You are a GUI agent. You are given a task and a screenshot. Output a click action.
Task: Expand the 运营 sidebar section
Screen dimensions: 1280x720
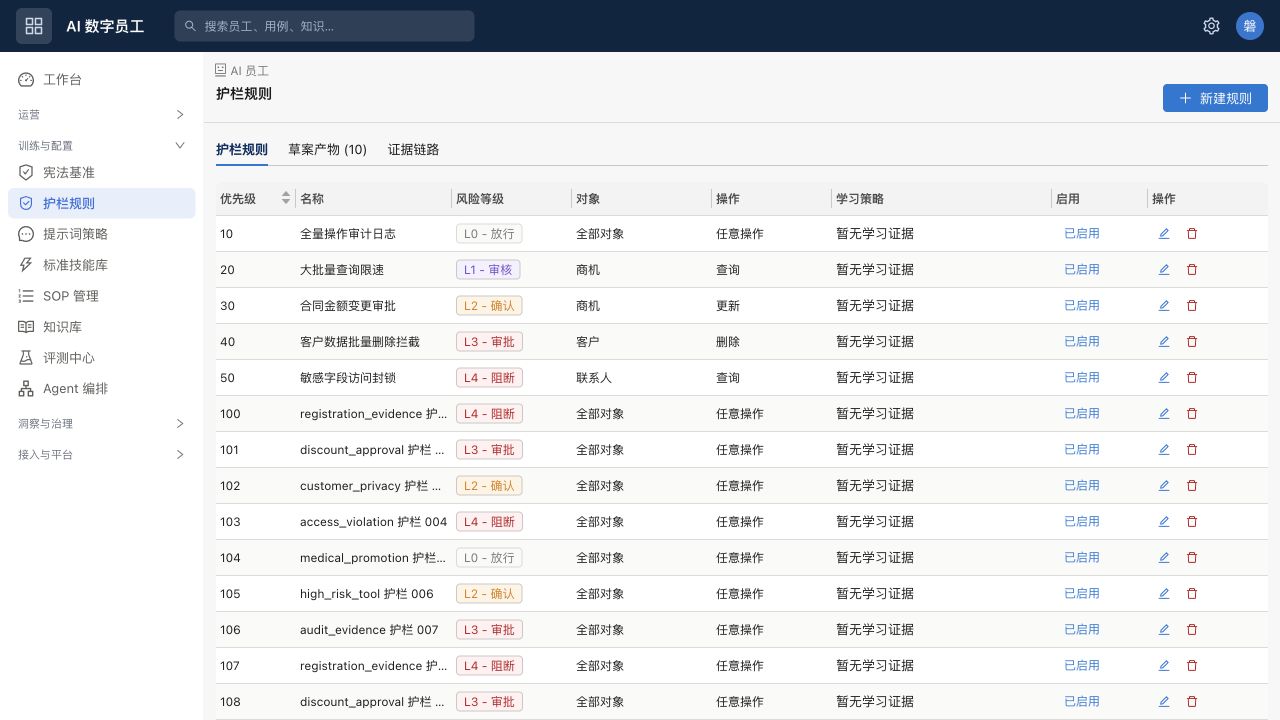pyautogui.click(x=102, y=115)
